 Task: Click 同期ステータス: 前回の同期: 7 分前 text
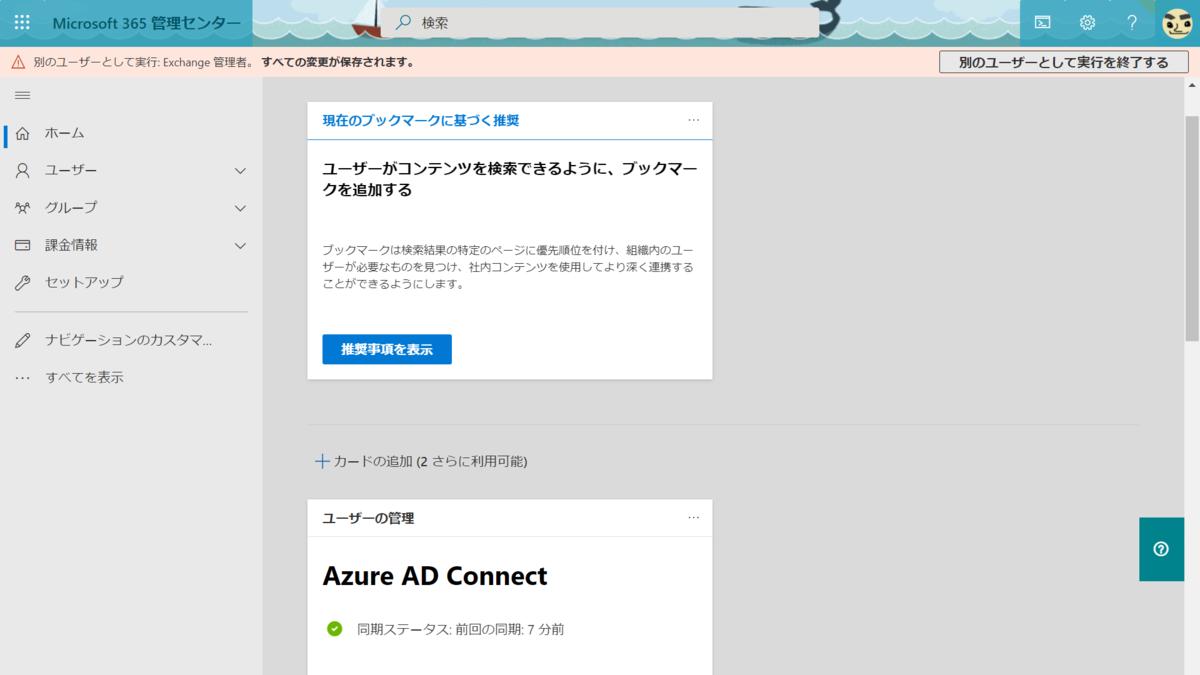pos(461,629)
